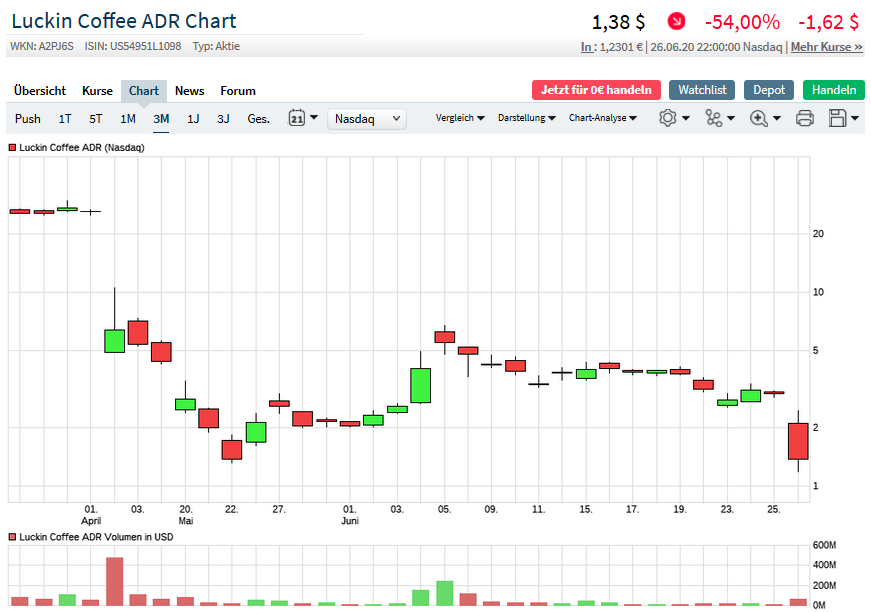The height and width of the screenshot is (612, 871).
Task: Select the 1T time range
Action: point(65,119)
